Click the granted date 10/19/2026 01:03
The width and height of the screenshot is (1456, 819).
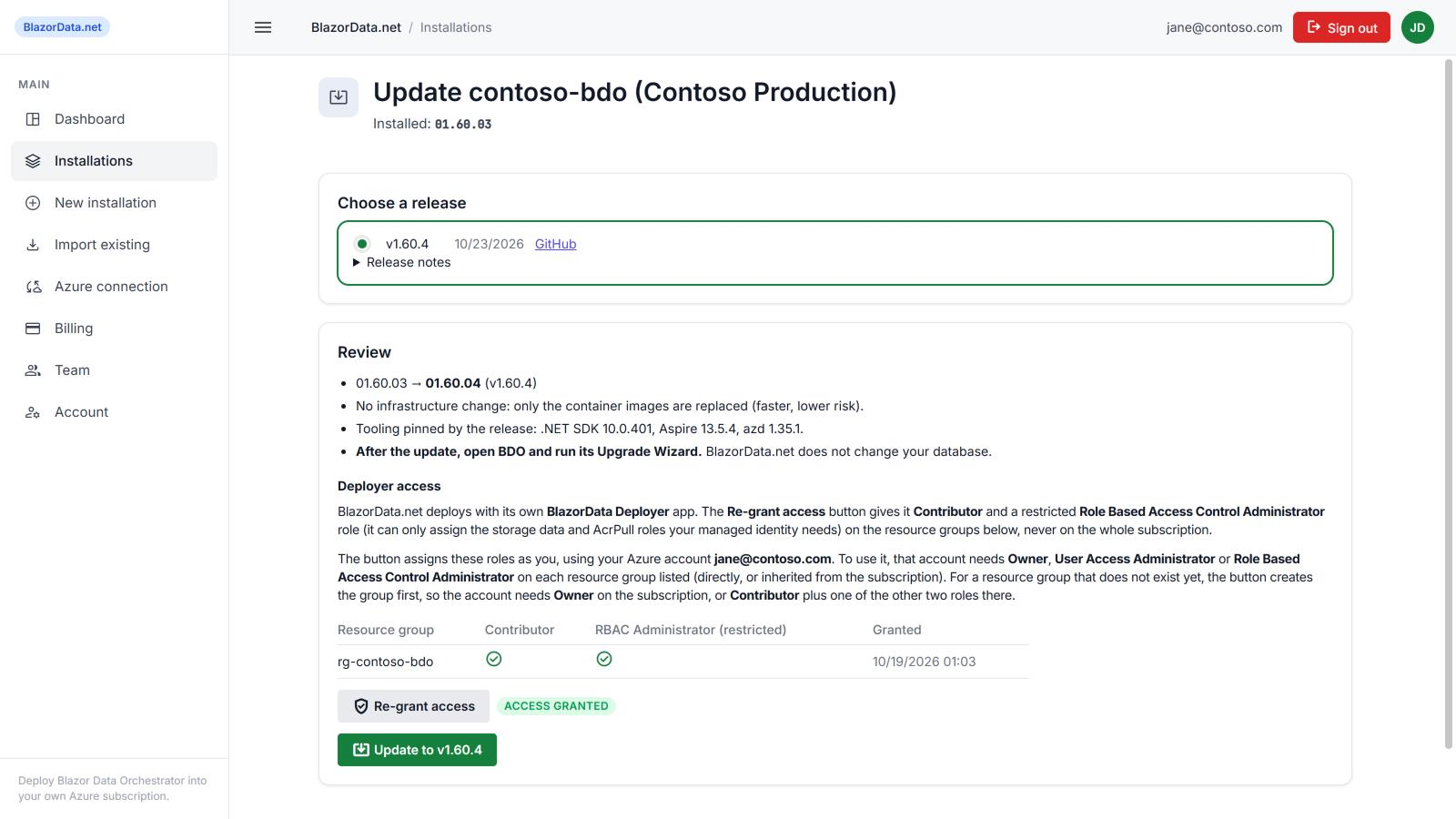pos(924,662)
